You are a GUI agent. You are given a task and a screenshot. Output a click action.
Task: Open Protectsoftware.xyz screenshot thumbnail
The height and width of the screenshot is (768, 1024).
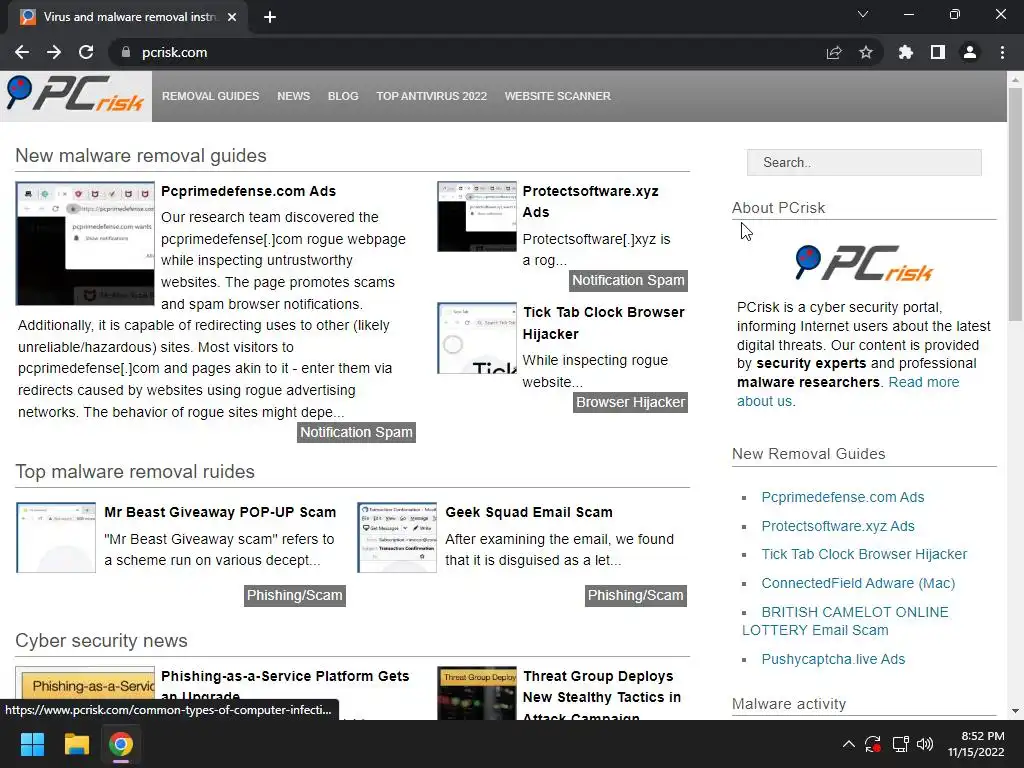pos(477,216)
